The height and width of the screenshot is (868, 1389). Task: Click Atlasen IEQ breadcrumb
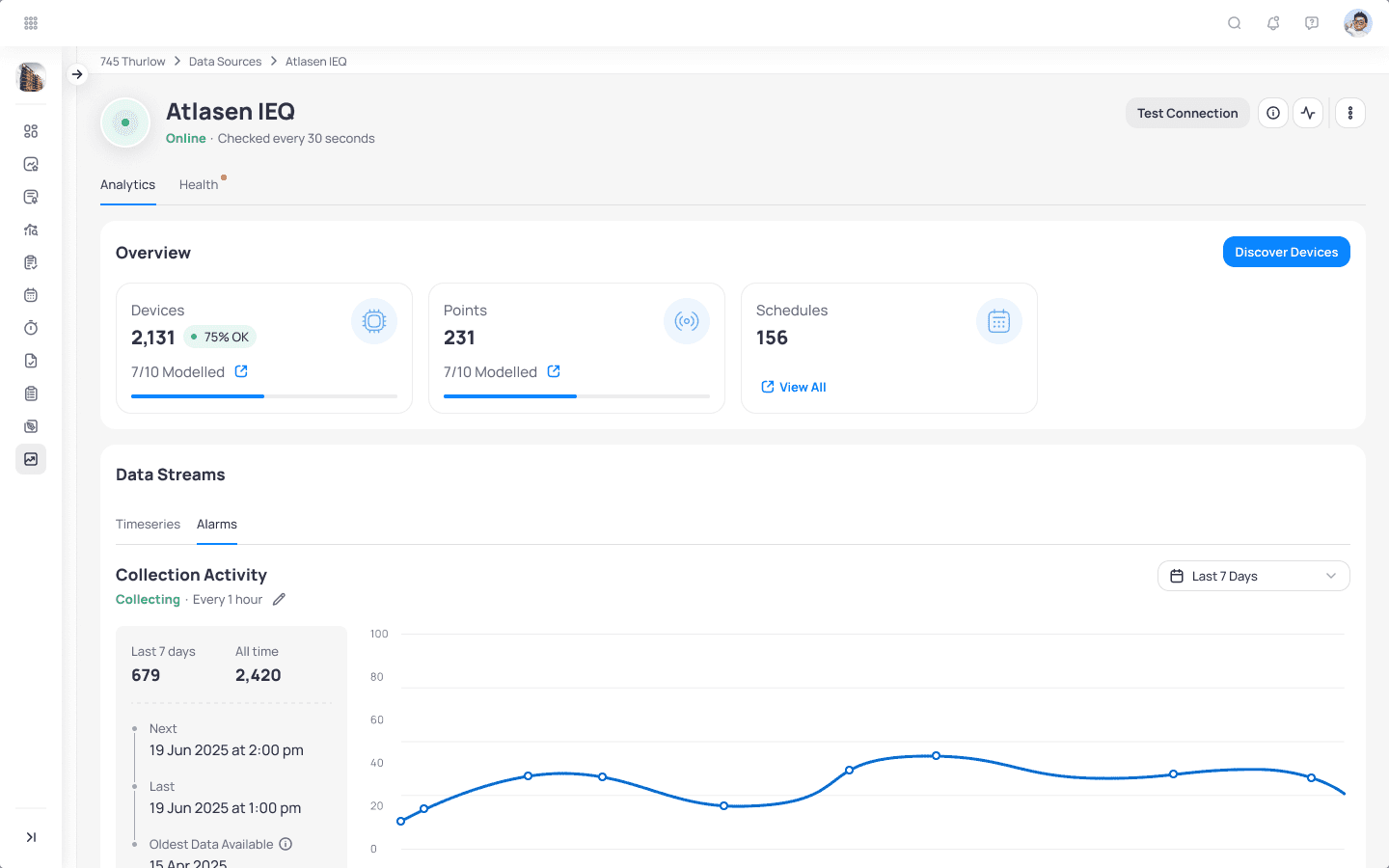coord(315,61)
